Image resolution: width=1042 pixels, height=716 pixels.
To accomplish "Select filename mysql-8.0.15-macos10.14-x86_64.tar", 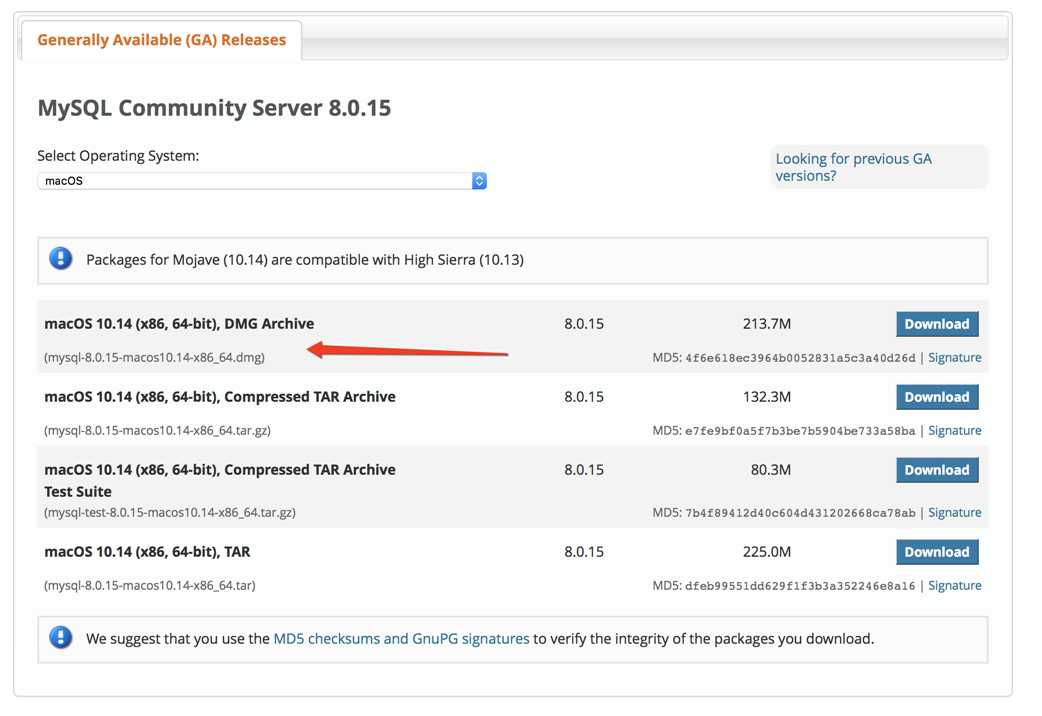I will 150,586.
